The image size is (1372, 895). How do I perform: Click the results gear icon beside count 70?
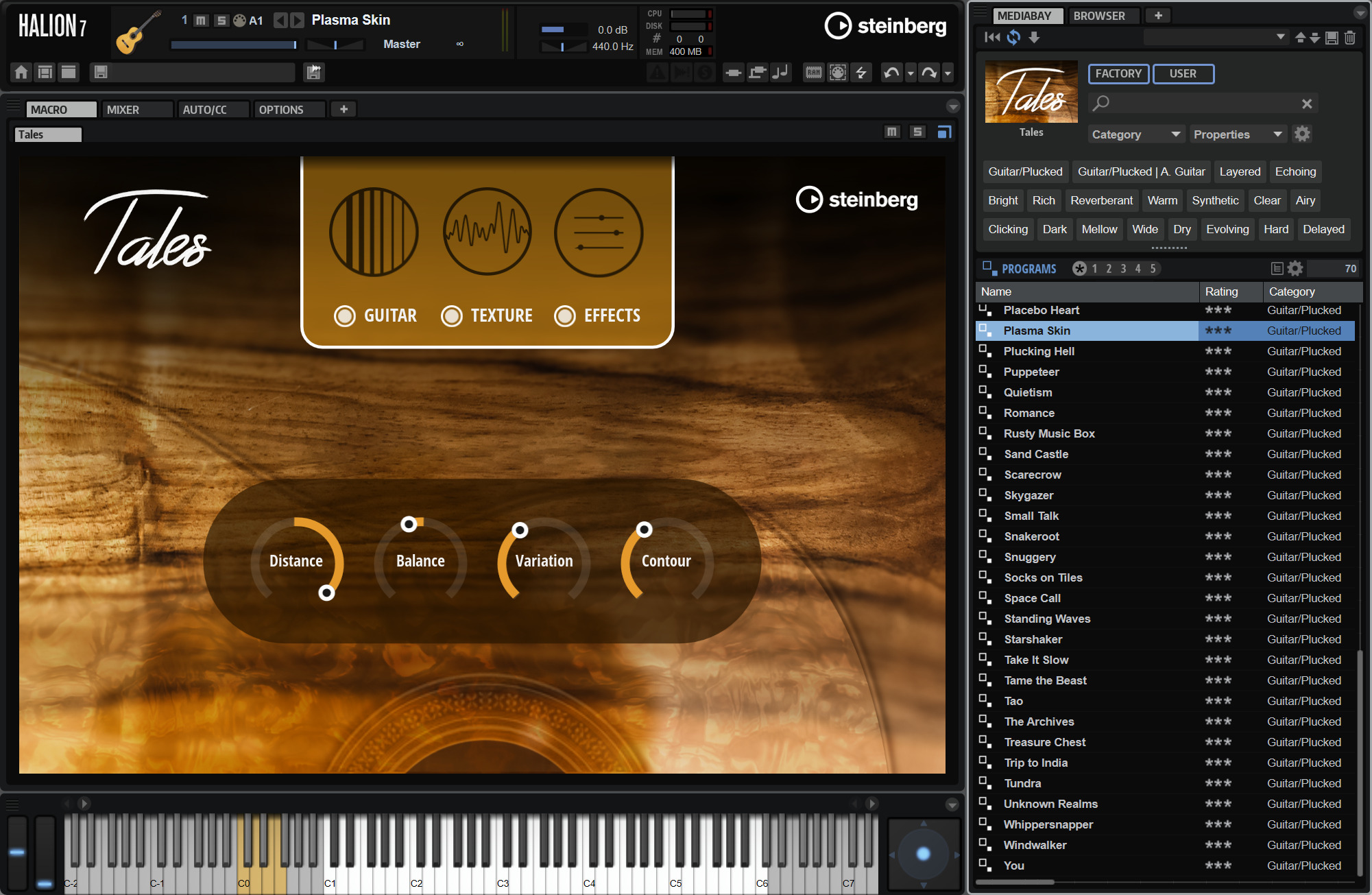1295,268
